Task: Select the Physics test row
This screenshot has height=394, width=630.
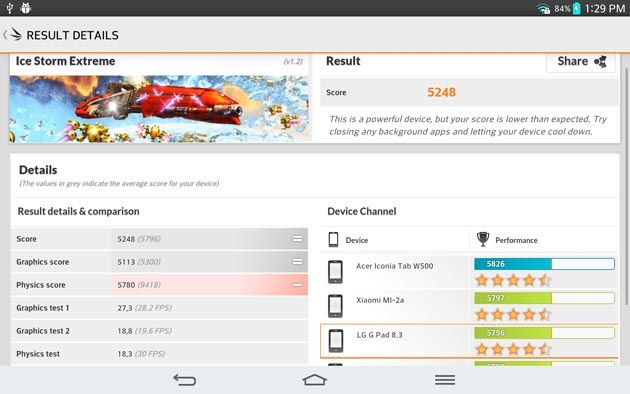Action: pos(160,354)
